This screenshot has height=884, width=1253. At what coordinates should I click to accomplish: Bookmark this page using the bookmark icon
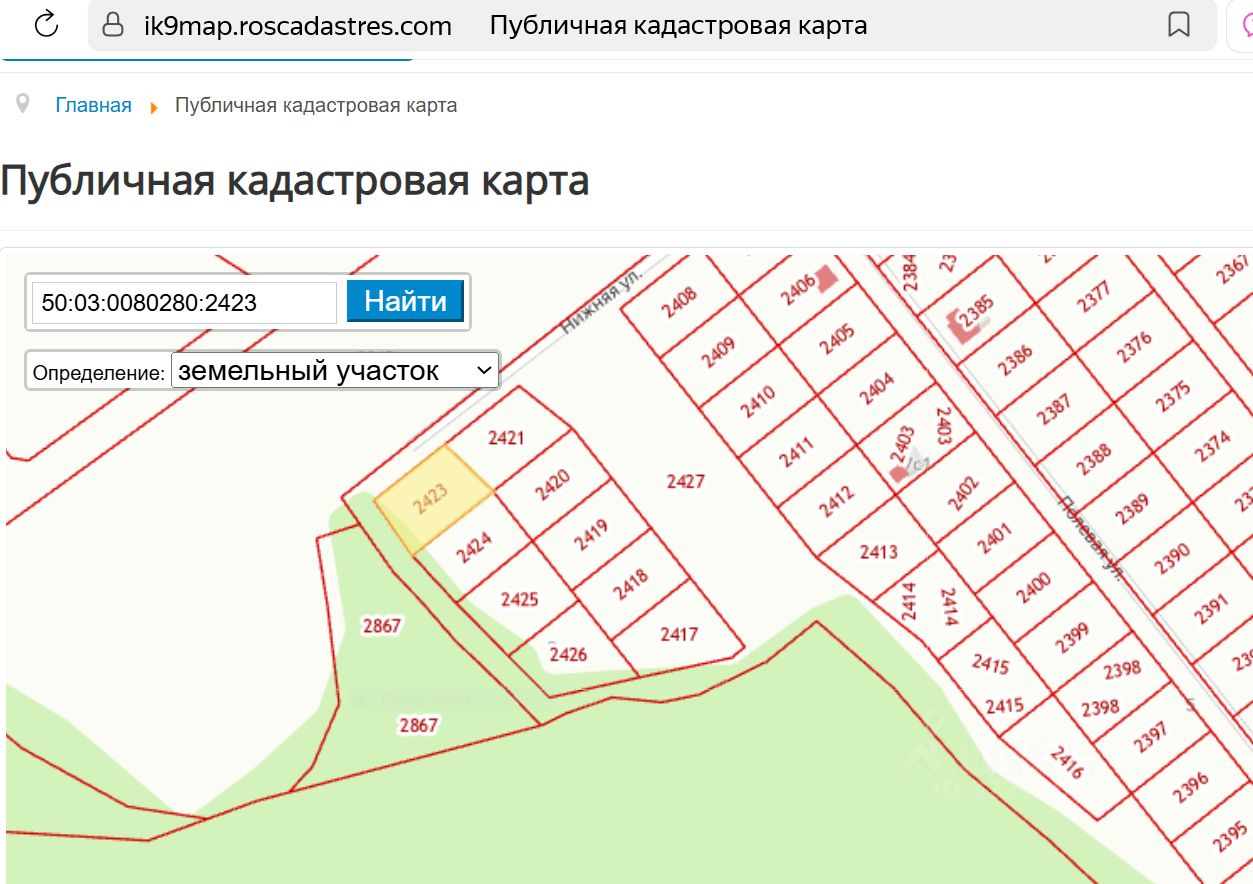pyautogui.click(x=1179, y=25)
